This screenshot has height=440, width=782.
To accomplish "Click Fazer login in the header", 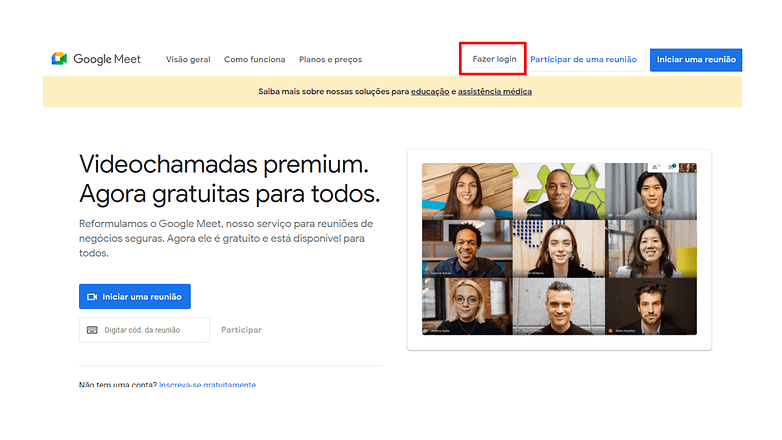I will pos(494,59).
